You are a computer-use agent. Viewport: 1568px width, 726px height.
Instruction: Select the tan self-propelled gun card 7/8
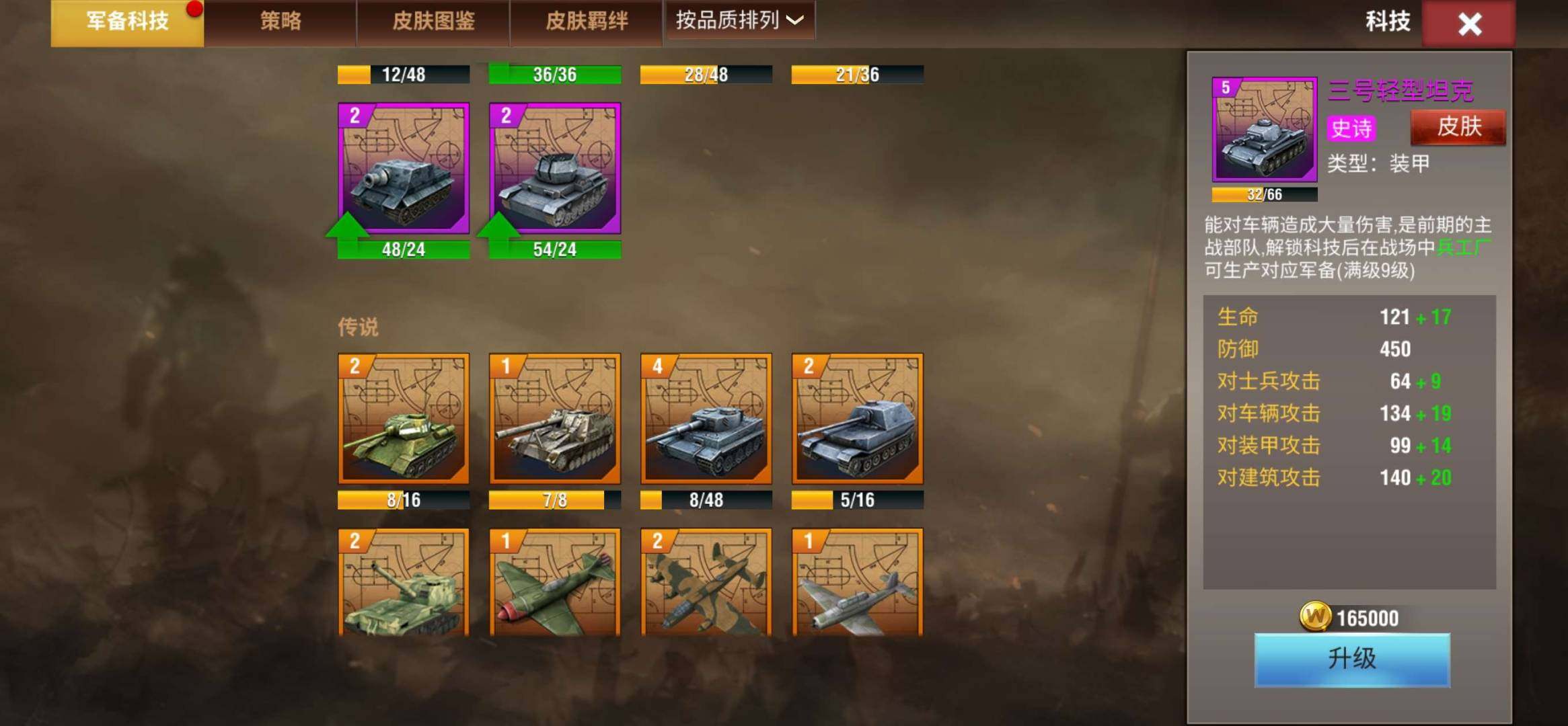[x=555, y=419]
